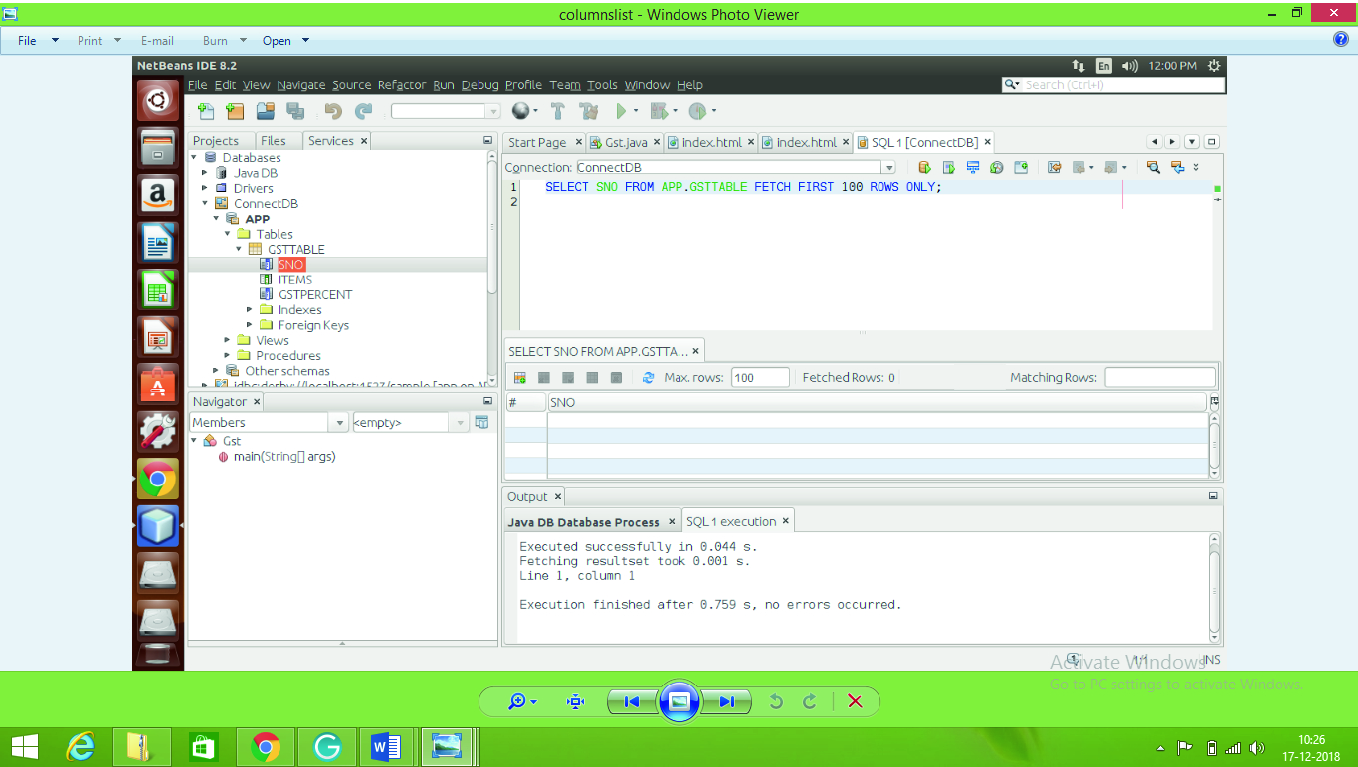Expand the Drivers tree node
The width and height of the screenshot is (1358, 767).
[x=205, y=188]
